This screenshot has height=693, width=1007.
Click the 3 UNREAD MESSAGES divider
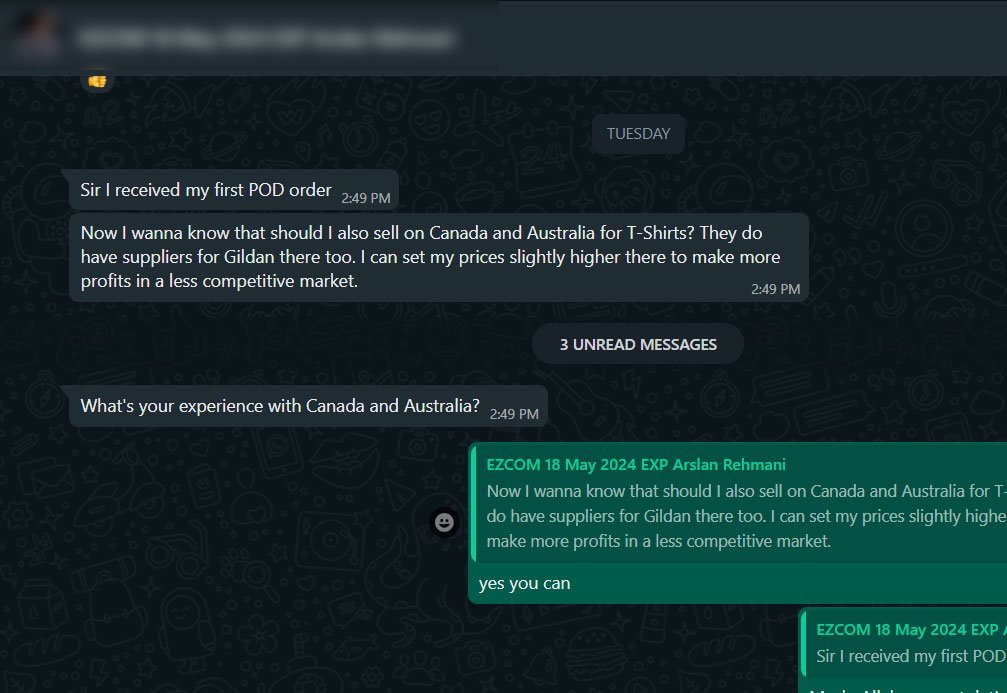point(638,344)
